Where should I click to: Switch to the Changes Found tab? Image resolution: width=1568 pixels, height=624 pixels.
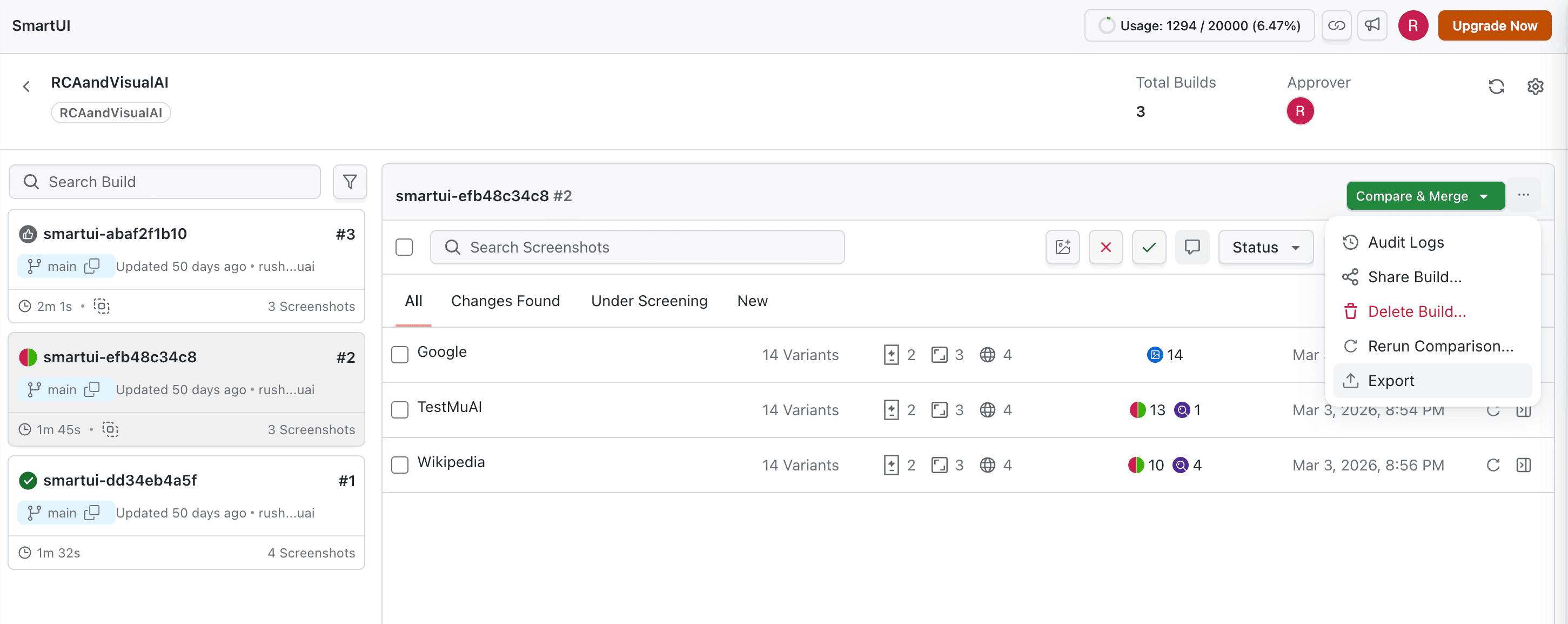click(x=506, y=301)
